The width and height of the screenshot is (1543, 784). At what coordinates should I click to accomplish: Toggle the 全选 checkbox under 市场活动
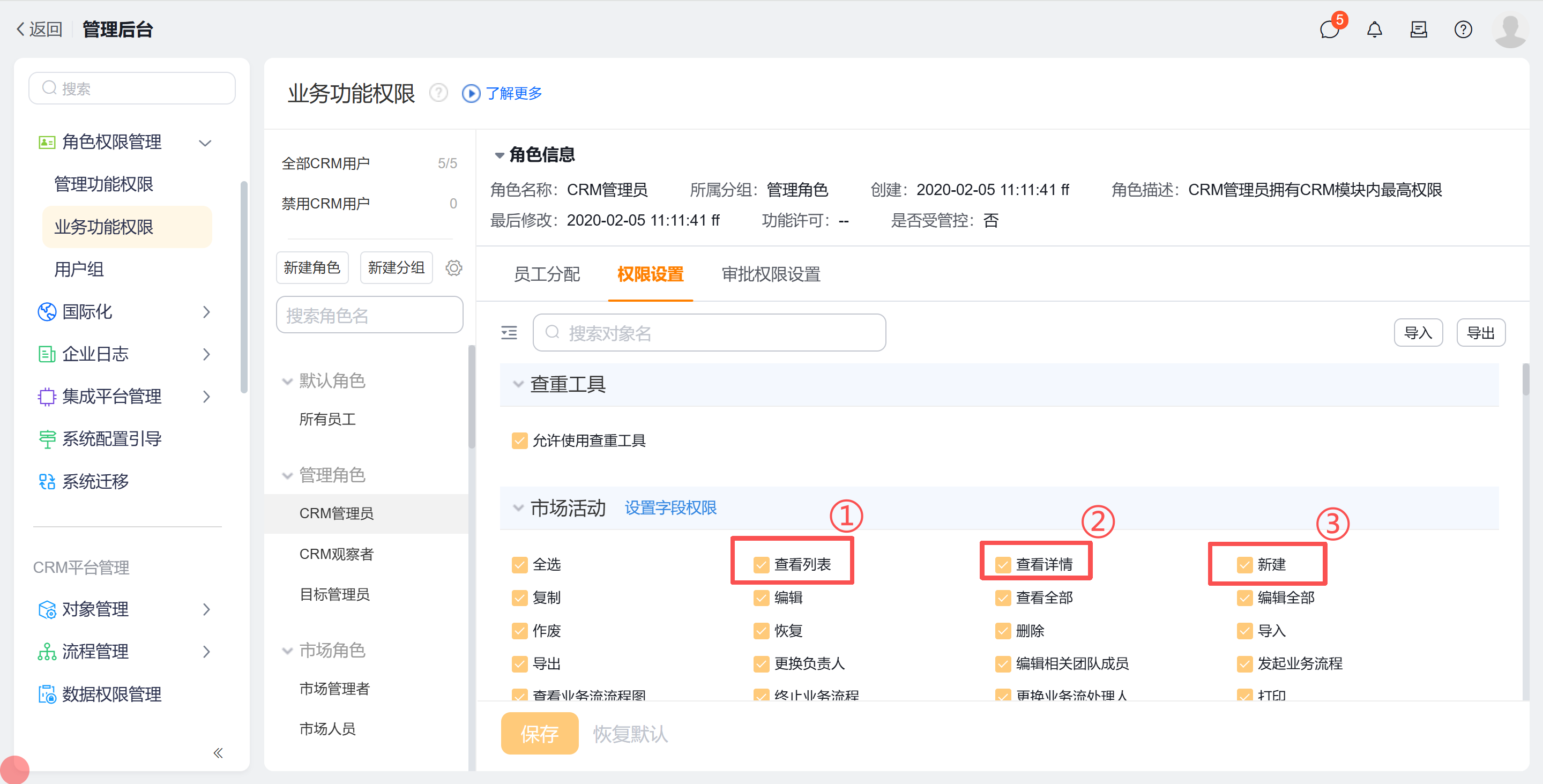click(x=519, y=564)
